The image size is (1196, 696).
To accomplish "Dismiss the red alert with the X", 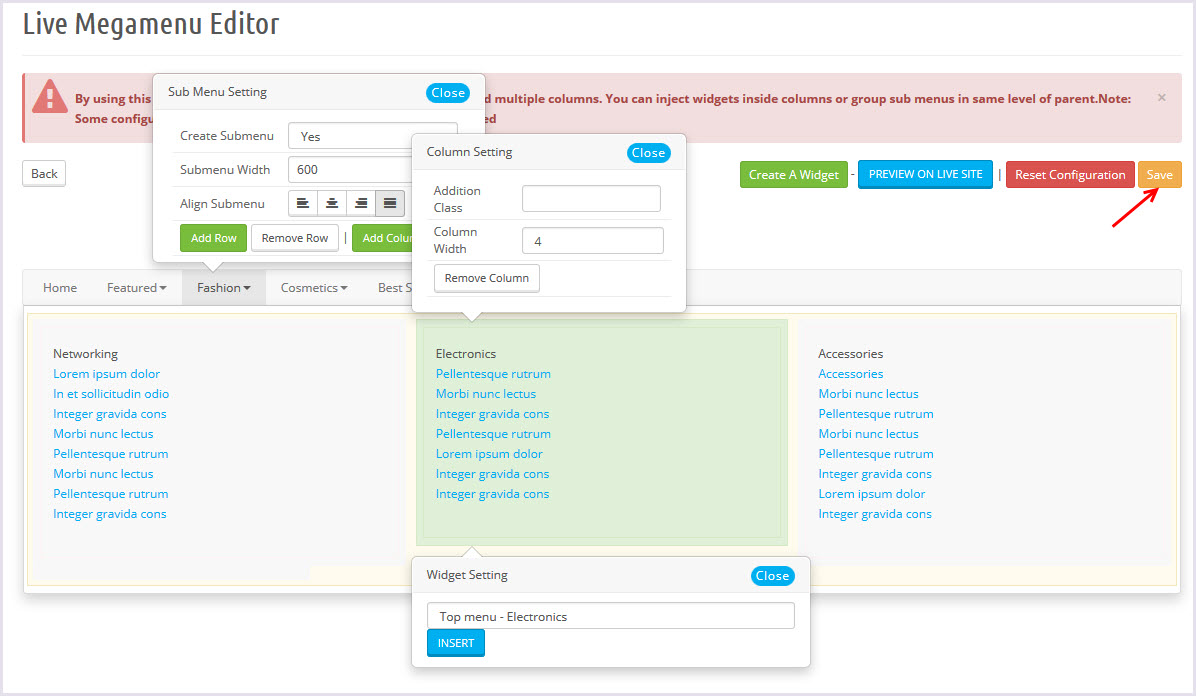I will pos(1161,98).
